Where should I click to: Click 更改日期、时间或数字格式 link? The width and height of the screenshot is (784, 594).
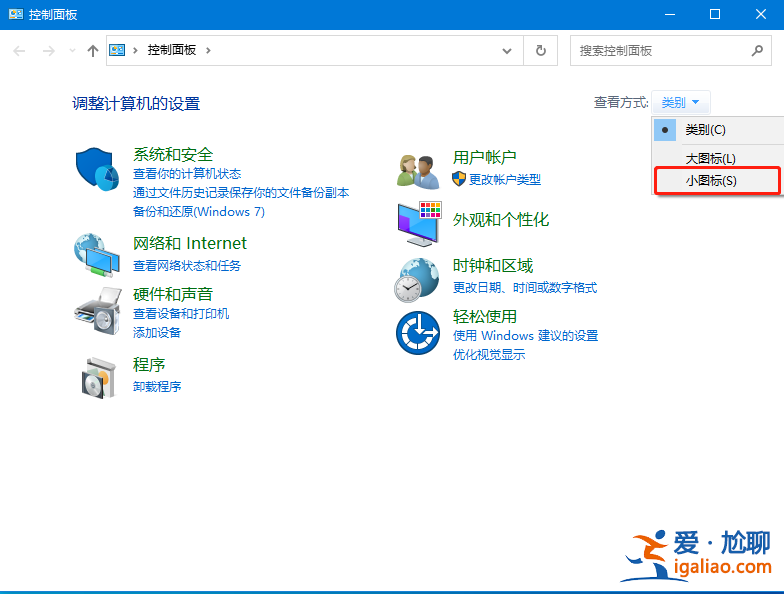pos(524,288)
